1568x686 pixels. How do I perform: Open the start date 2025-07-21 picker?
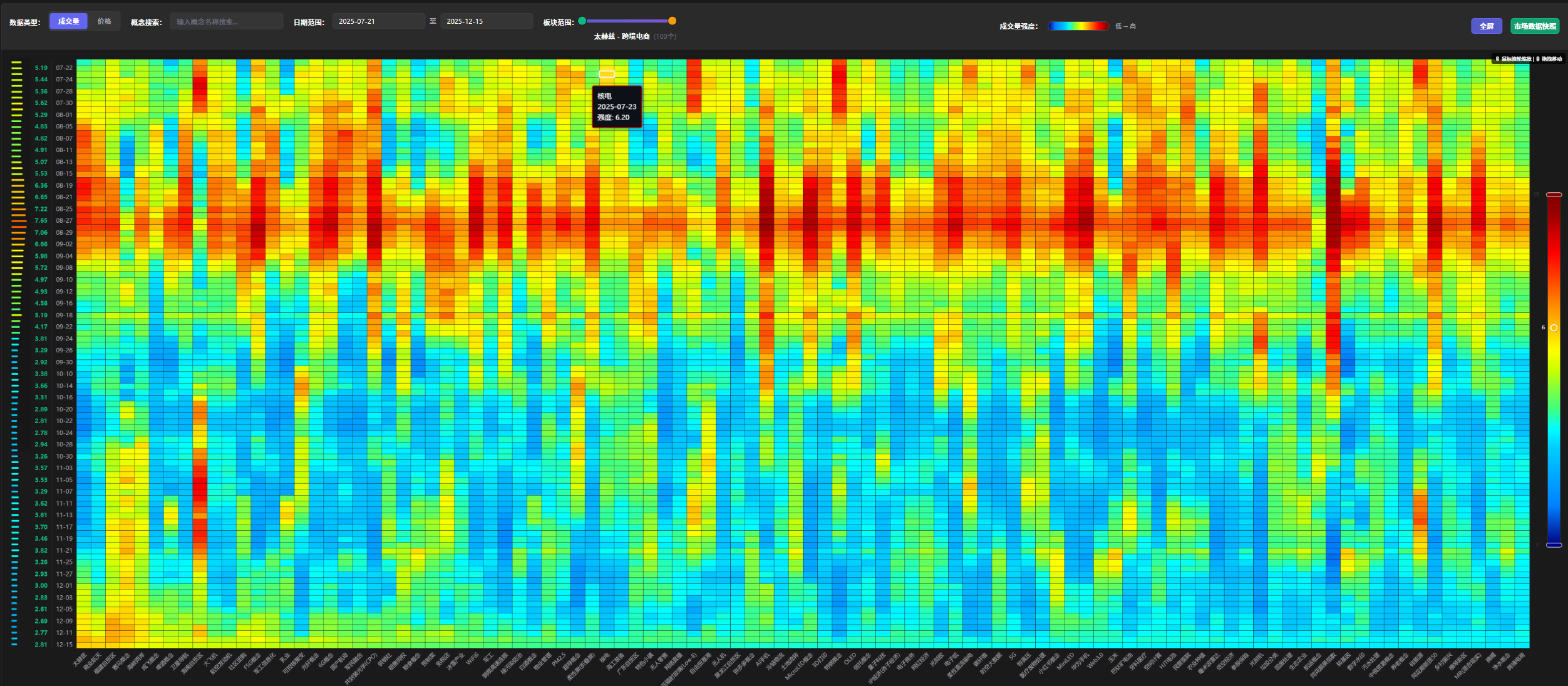[x=378, y=21]
